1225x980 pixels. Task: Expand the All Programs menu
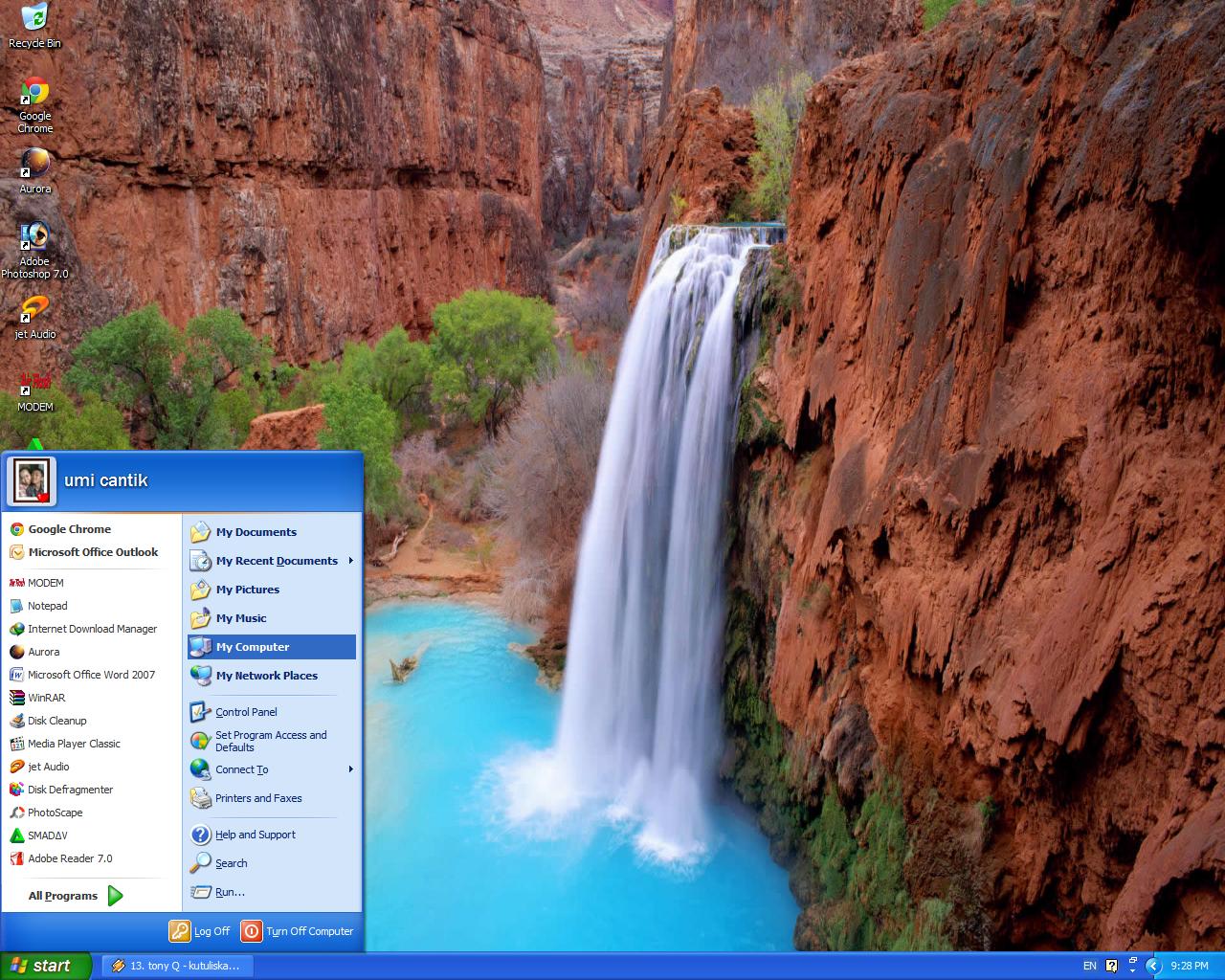[x=62, y=896]
